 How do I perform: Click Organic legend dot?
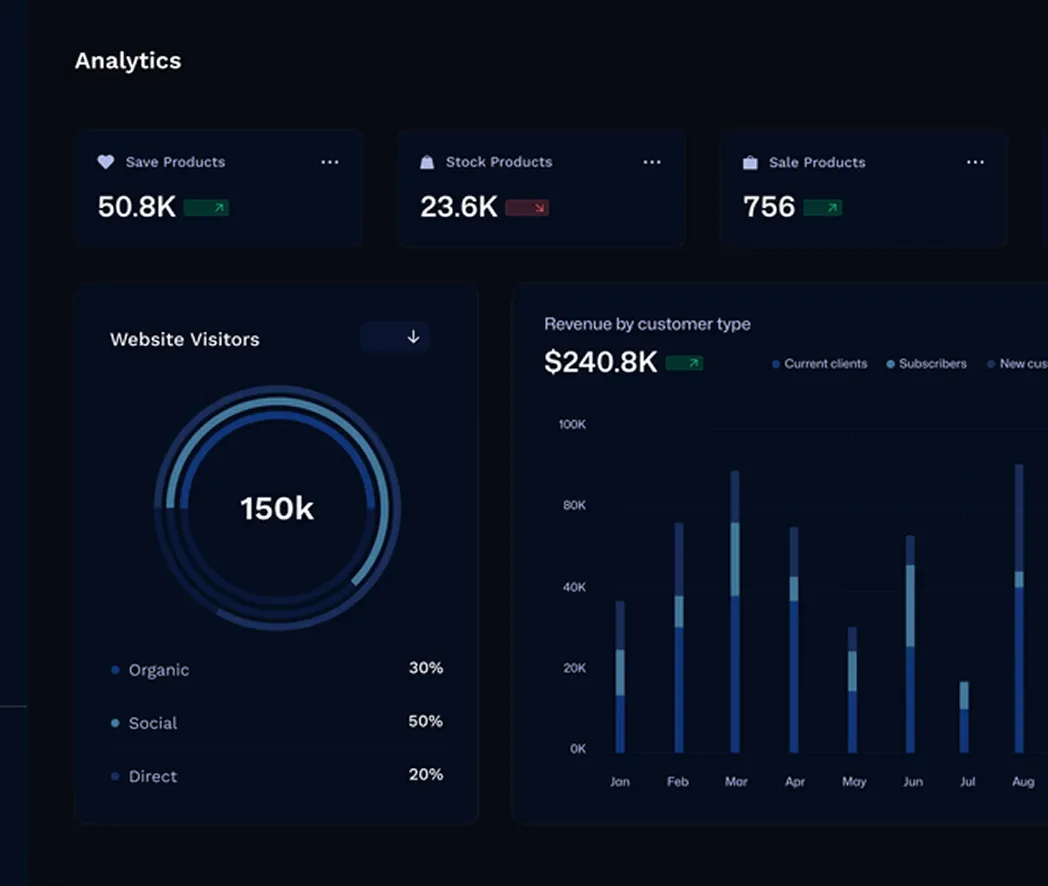coord(115,670)
